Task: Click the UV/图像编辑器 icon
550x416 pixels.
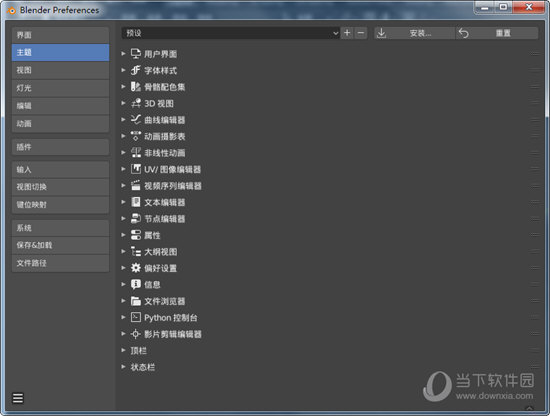Action: tap(135, 169)
